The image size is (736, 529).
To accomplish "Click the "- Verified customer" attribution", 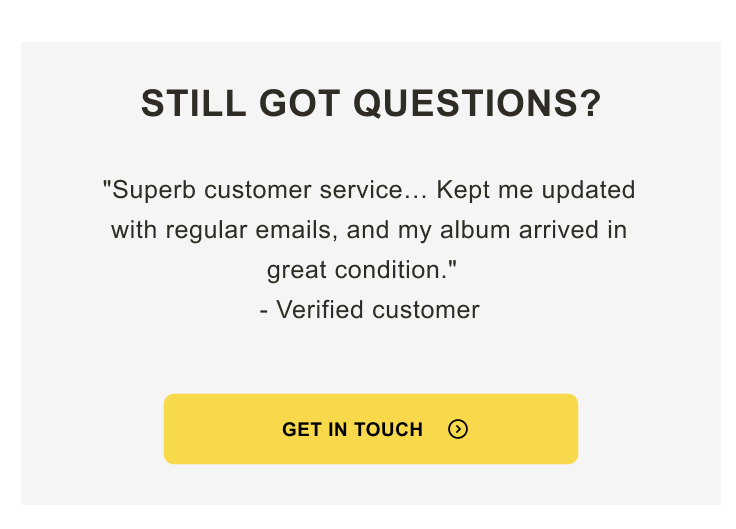I will [x=369, y=310].
